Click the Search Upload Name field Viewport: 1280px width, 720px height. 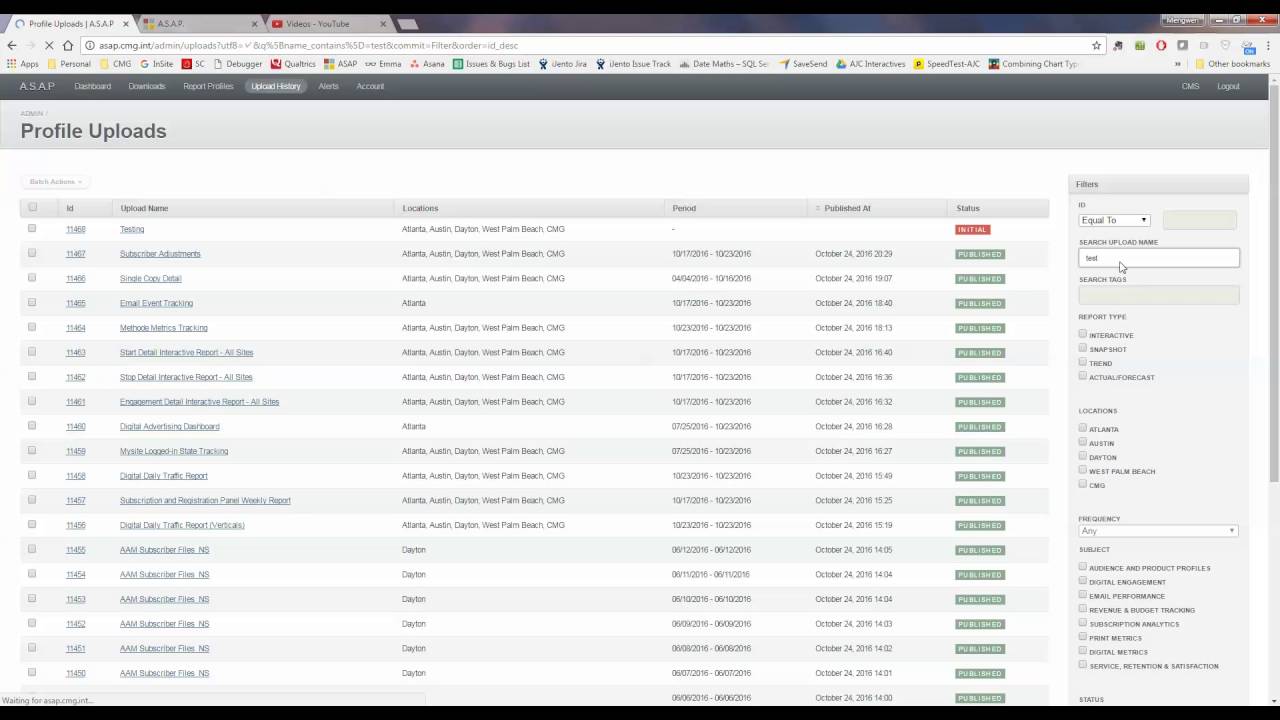pyautogui.click(x=1159, y=258)
